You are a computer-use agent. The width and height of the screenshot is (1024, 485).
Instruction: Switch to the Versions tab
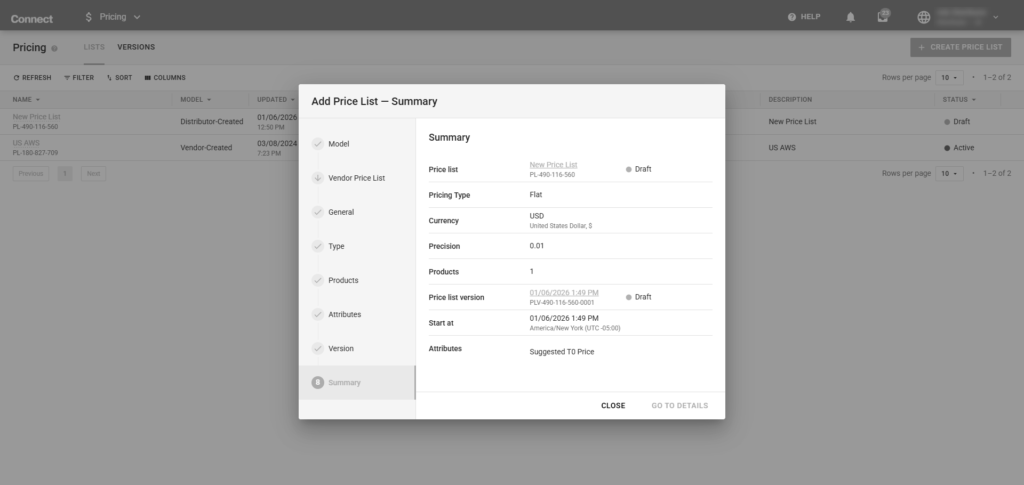click(x=136, y=47)
